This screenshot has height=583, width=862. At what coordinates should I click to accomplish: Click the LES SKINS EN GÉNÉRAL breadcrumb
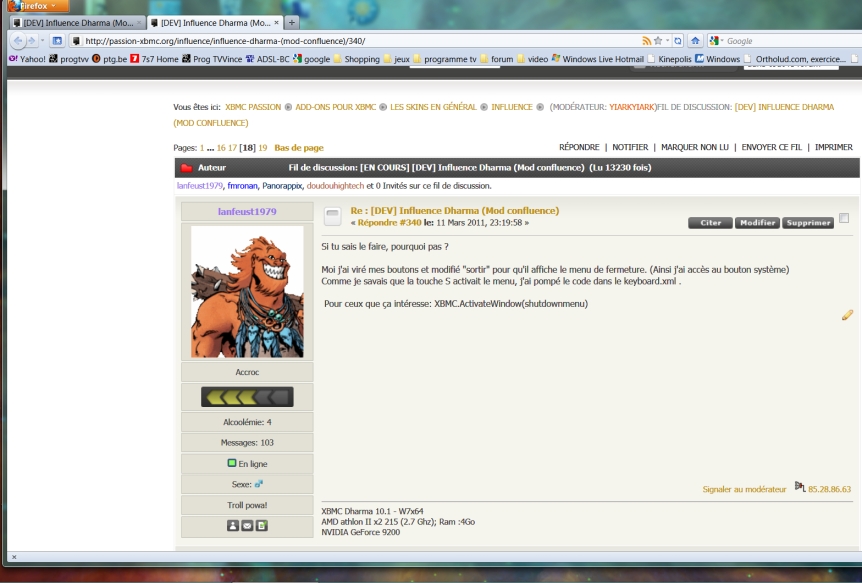coord(433,107)
